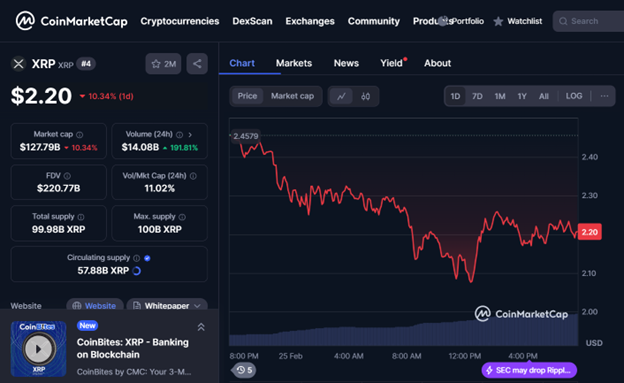Screen dimensions: 624x383
Task: Play the CoinBites XRP video
Action: (x=38, y=349)
